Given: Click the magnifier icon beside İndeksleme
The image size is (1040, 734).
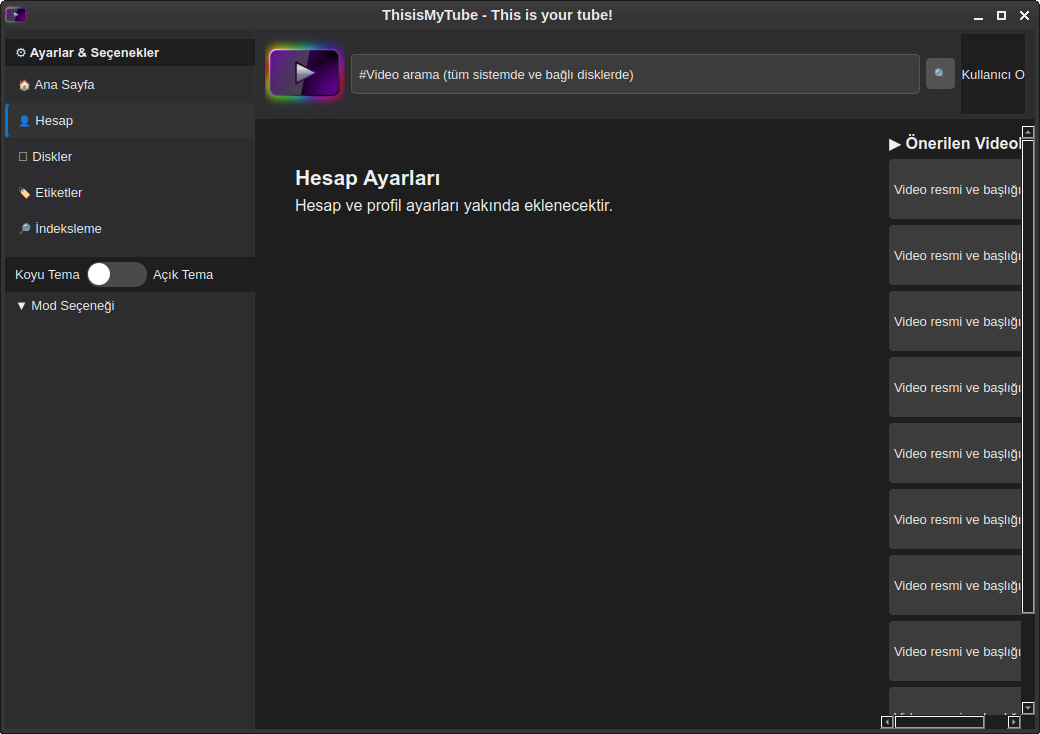Looking at the screenshot, I should 24,229.
